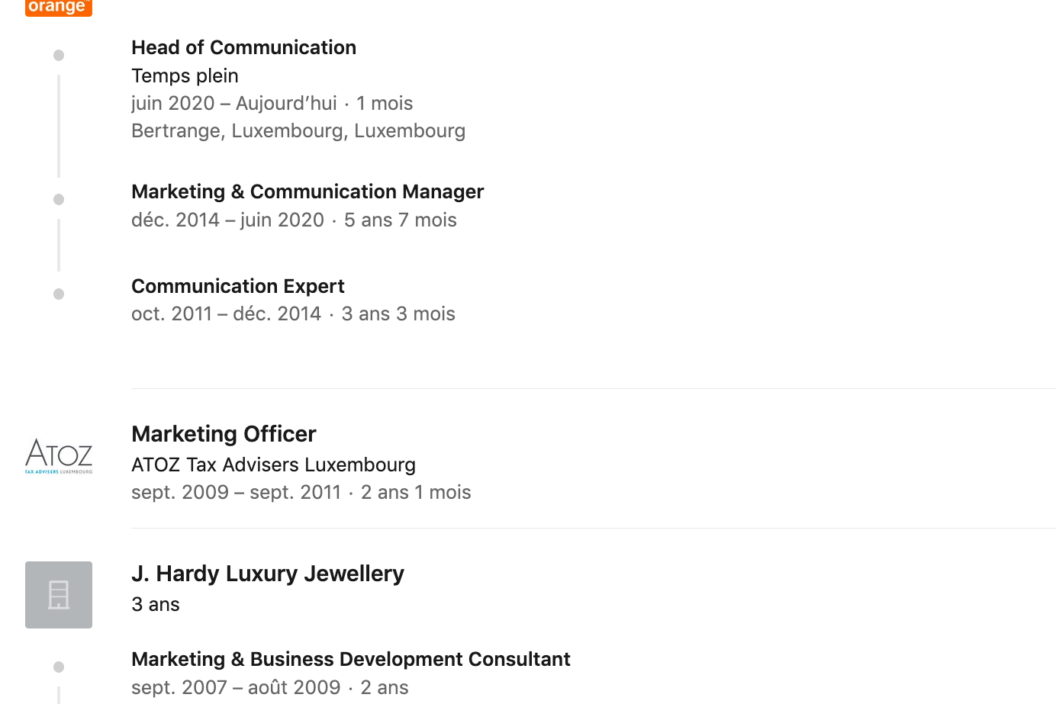Open ATOZ Tax Advisers Luxembourg company page
The width and height of the screenshot is (1056, 704).
coord(273,465)
